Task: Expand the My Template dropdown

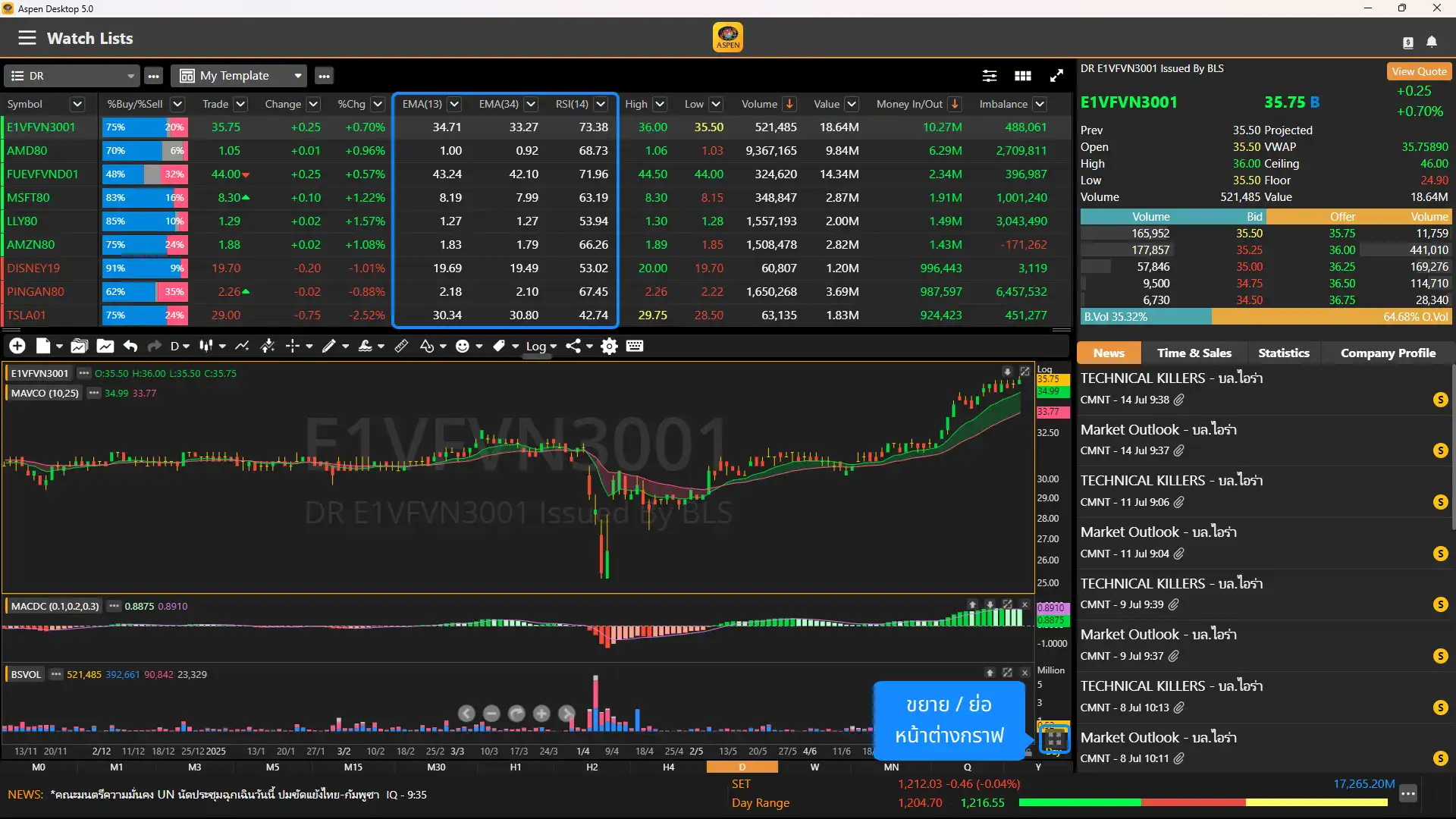Action: click(297, 76)
